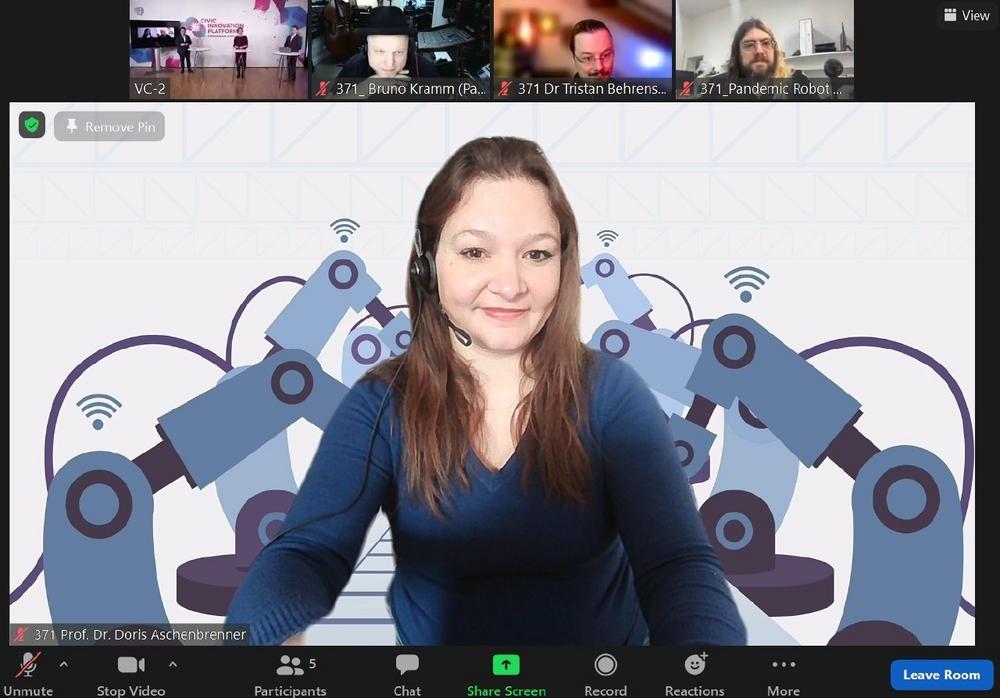
Task: Toggle Stop Video camera button
Action: [x=131, y=666]
